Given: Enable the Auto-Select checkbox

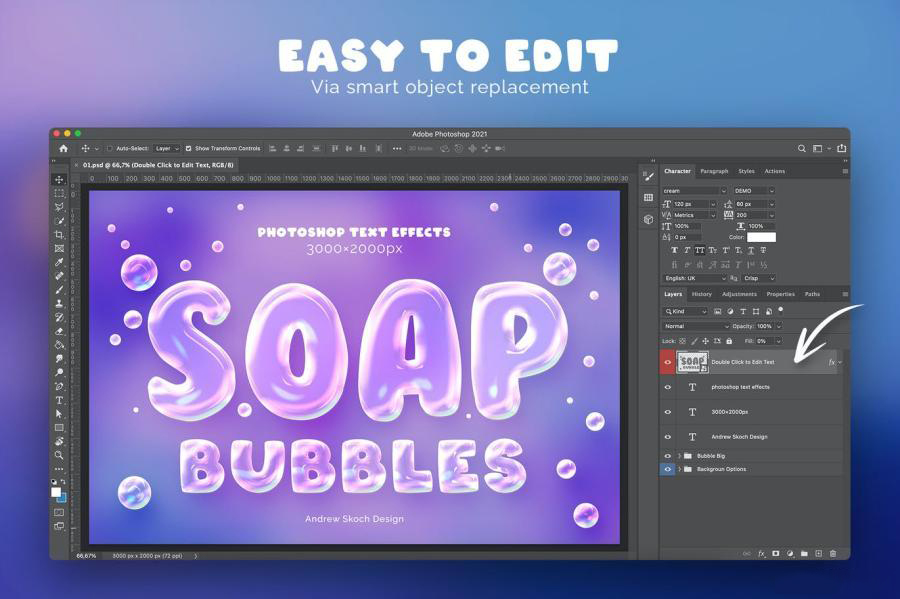Looking at the screenshot, I should (110, 148).
